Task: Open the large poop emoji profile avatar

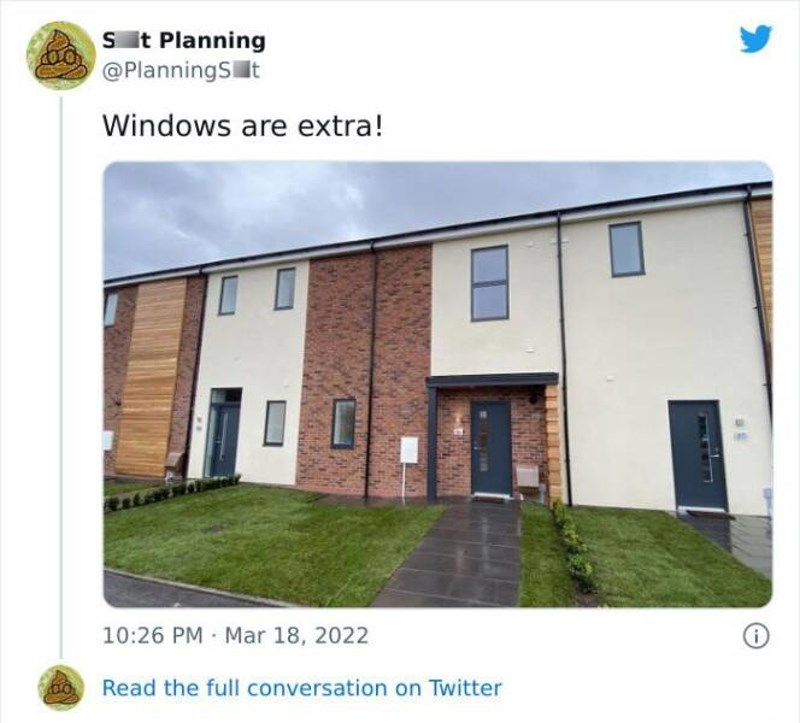Action: click(61, 56)
